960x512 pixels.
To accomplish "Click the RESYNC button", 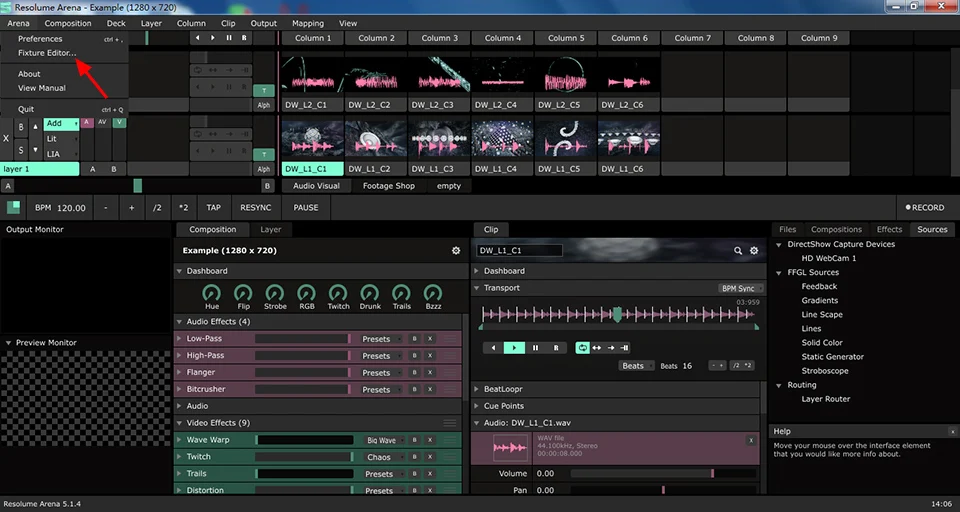I will pos(256,208).
